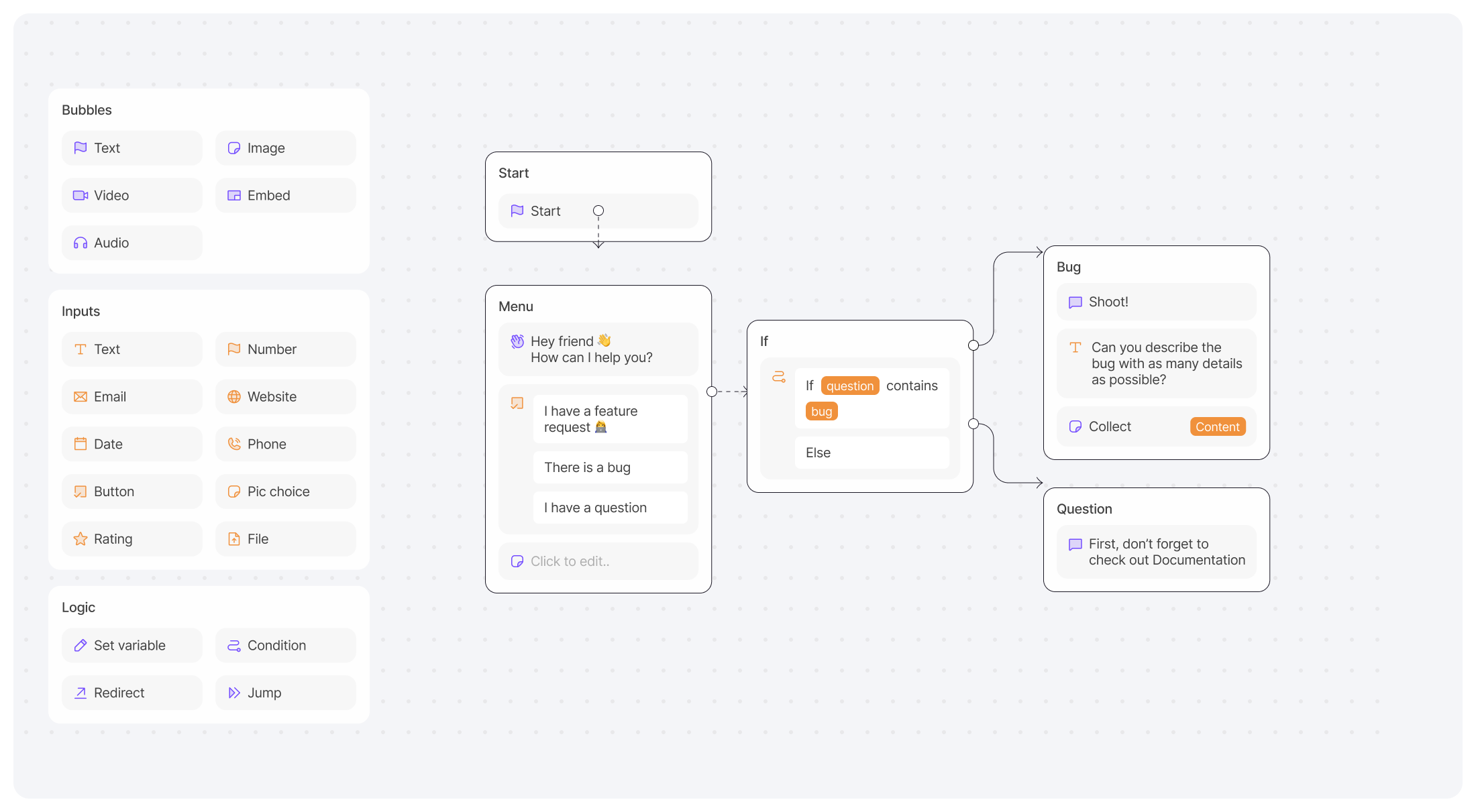This screenshot has width=1476, height=812.
Task: Click the Video bubble icon in sidebar
Action: point(80,195)
